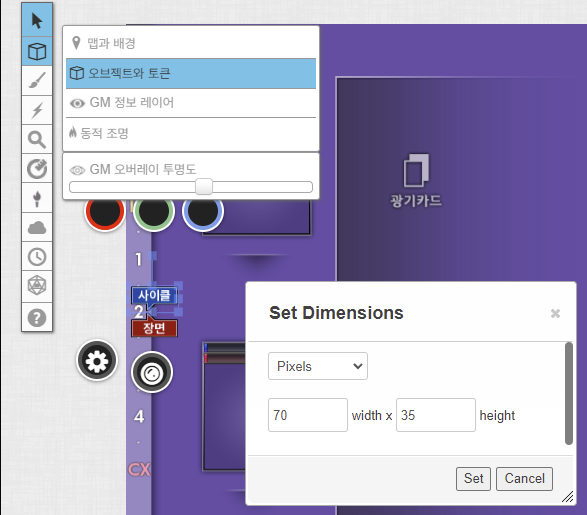Open the layer cube tool
Image resolution: width=587 pixels, height=515 pixels.
(x=37, y=51)
